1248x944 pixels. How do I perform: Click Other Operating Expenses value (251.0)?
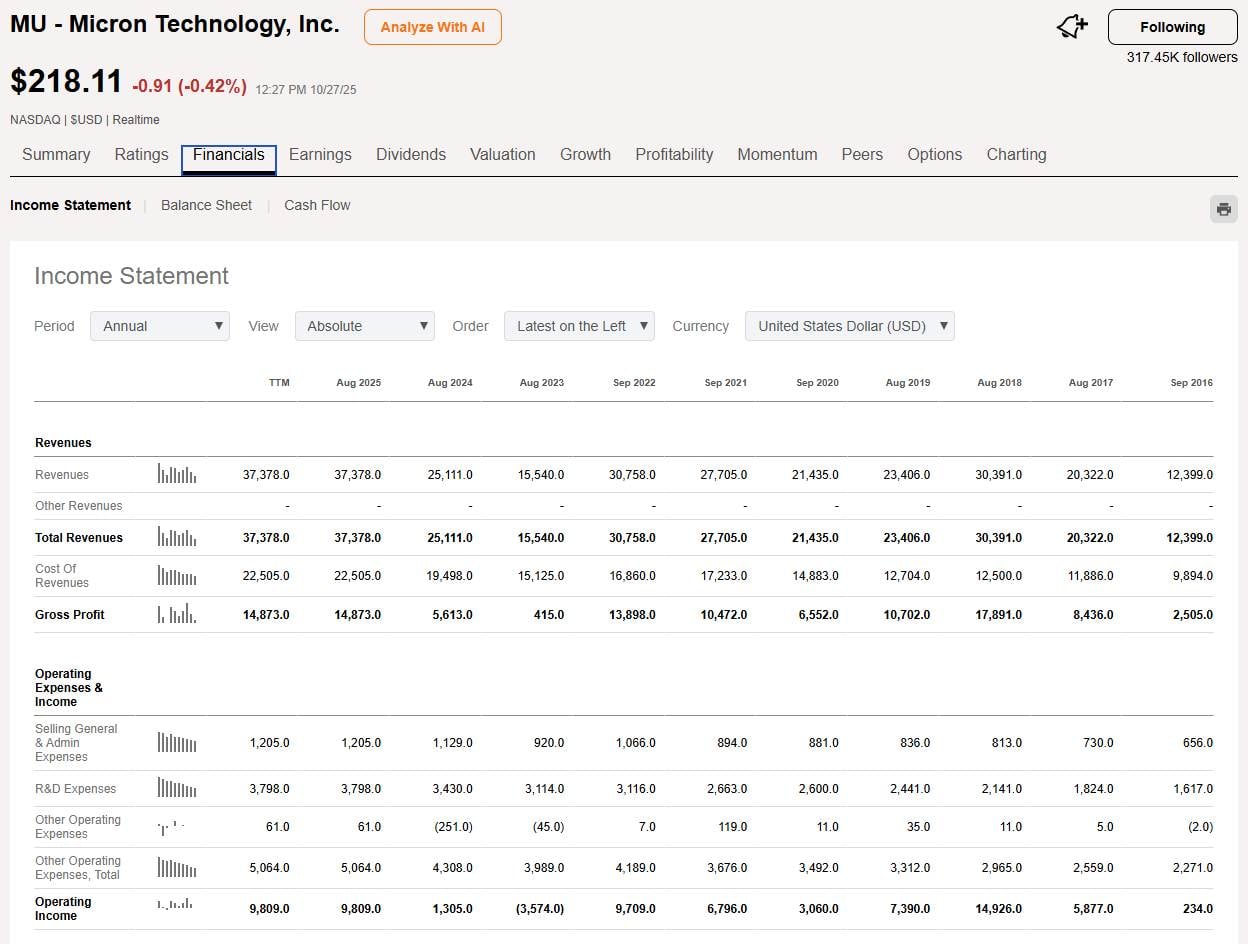453,827
